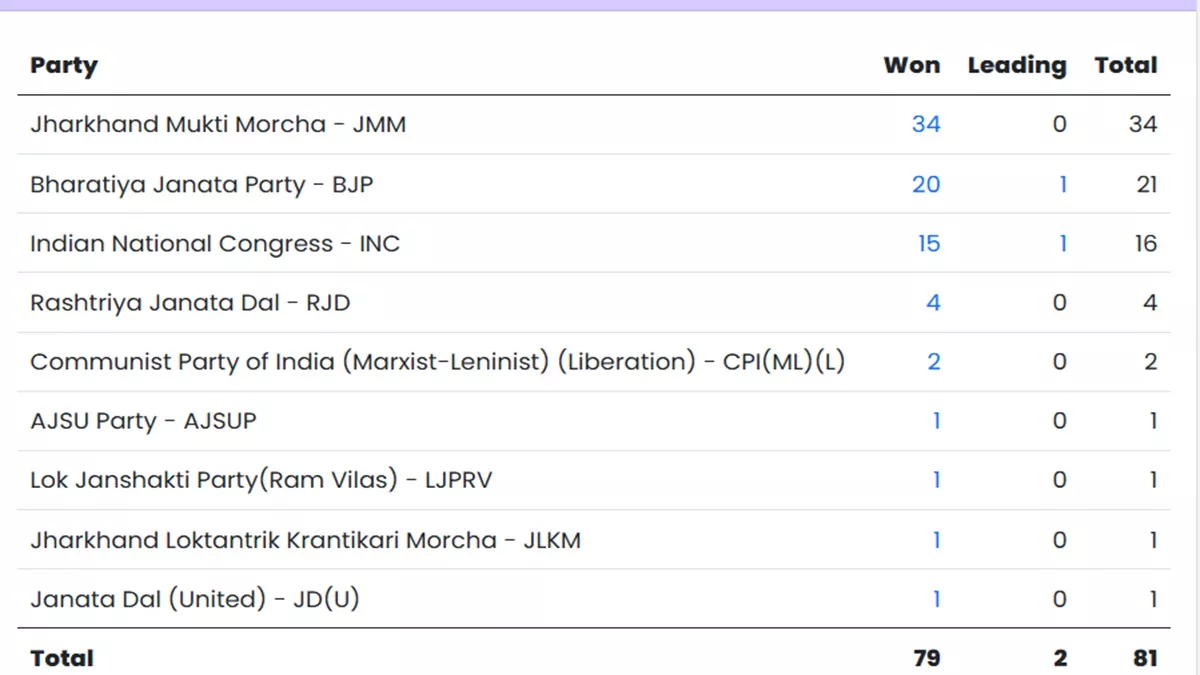Click JD(U) won count link
Image resolution: width=1200 pixels, height=675 pixels.
pyautogui.click(x=936, y=599)
